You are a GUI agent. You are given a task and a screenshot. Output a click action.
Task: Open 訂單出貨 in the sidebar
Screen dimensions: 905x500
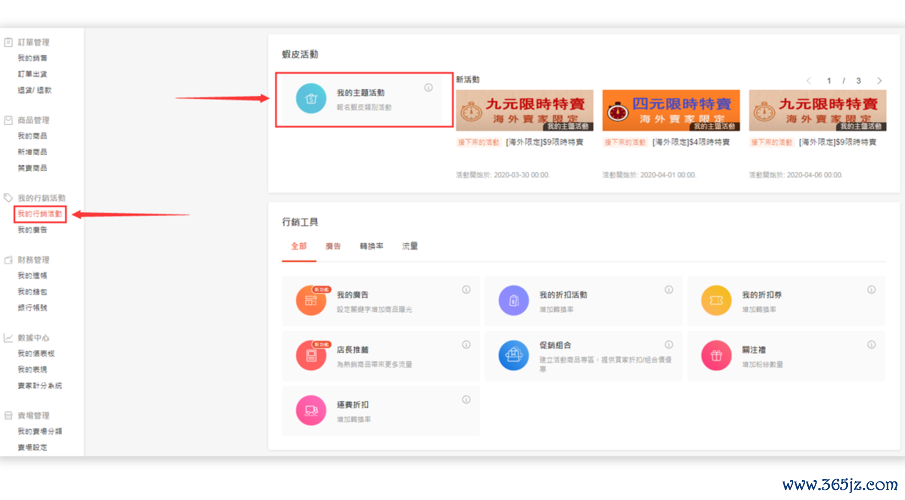tap(32, 74)
